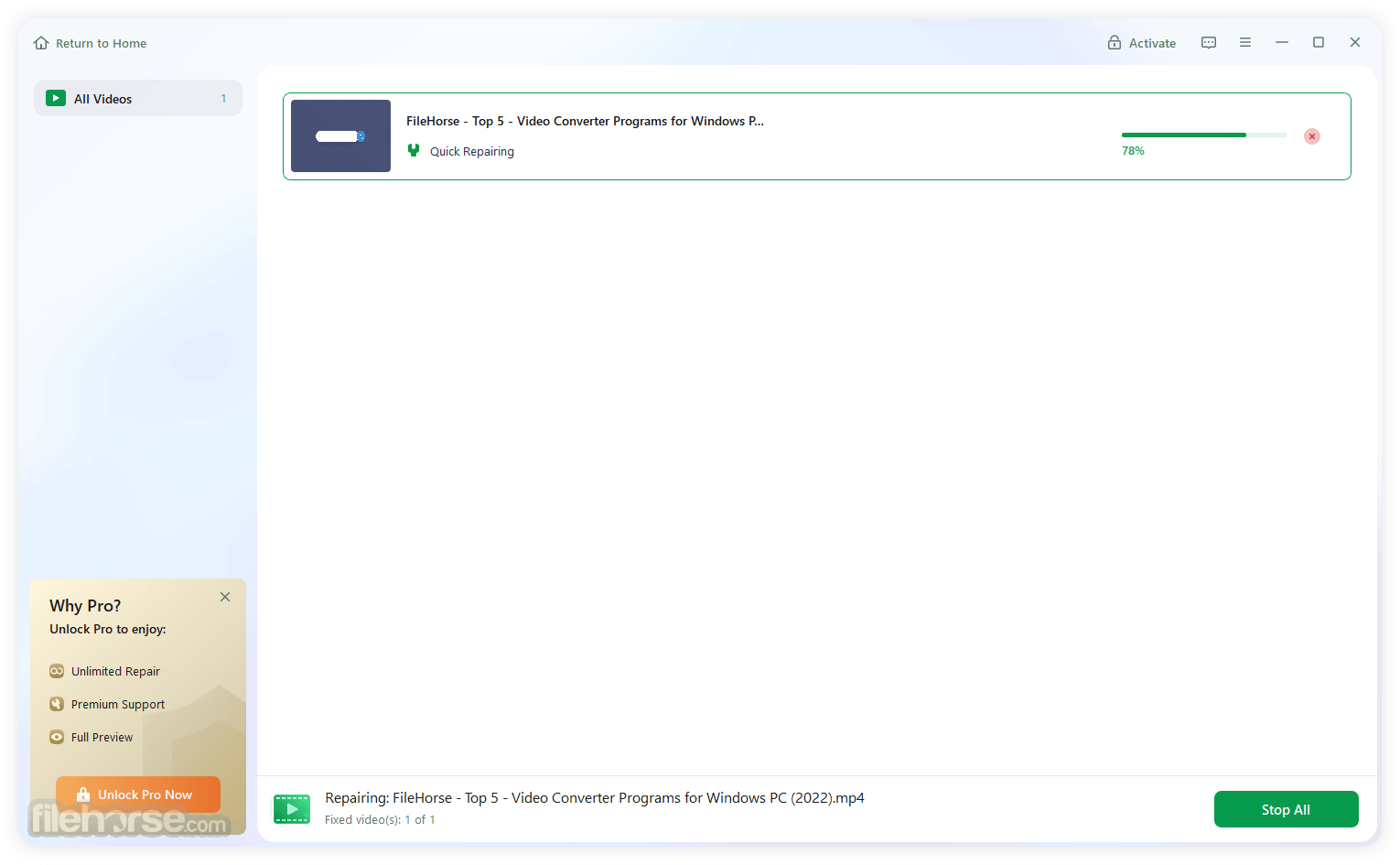The width and height of the screenshot is (1400, 865).
Task: Click the Unlock Pro Now button
Action: (138, 795)
